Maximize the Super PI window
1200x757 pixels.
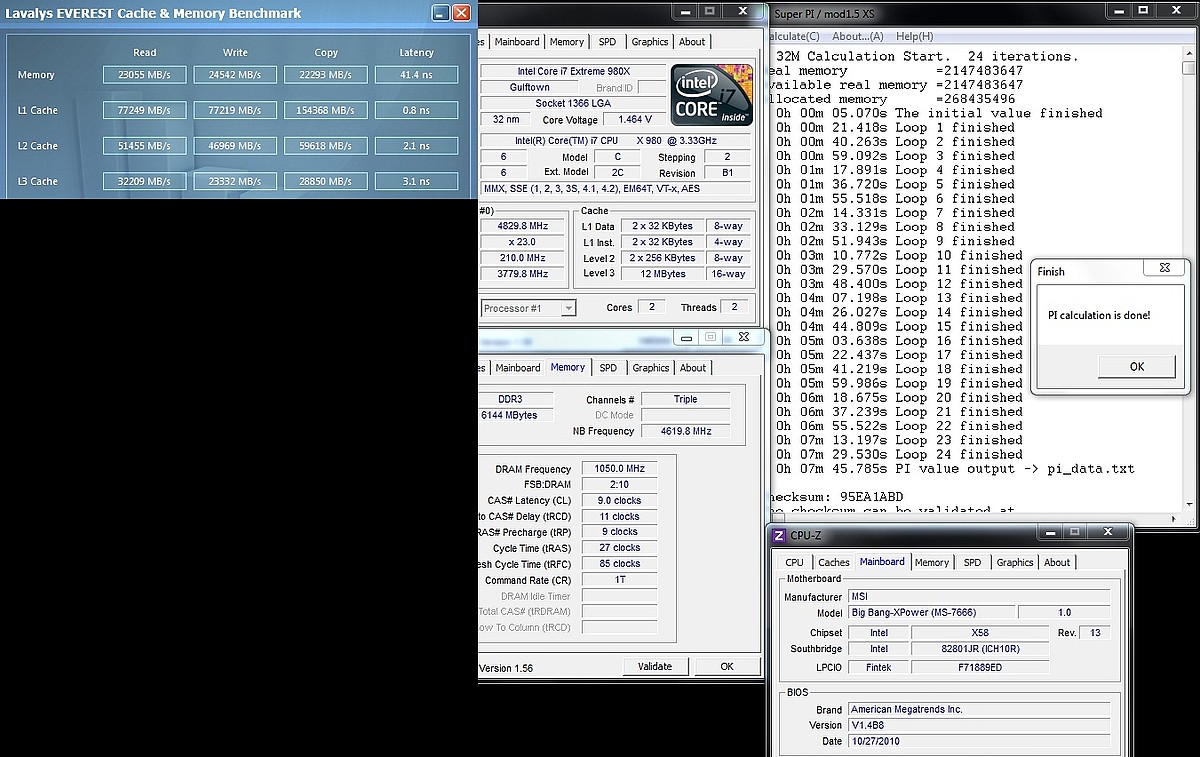(x=1144, y=11)
